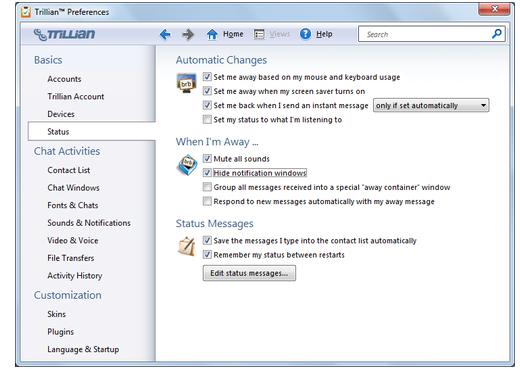Enable grouping messages into away container window
This screenshot has width=520, height=369.
pos(207,187)
